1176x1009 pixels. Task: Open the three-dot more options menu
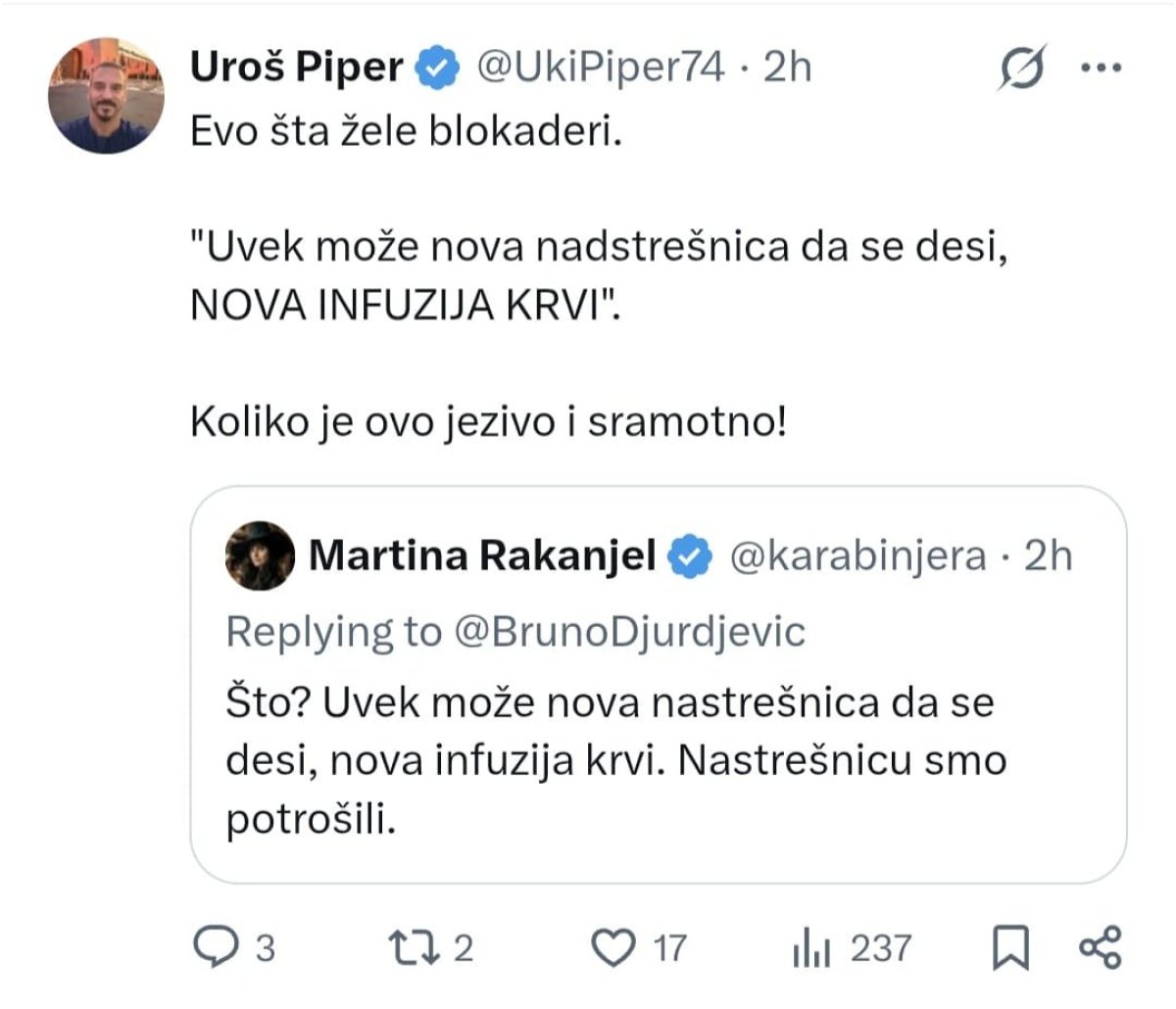[x=1100, y=69]
